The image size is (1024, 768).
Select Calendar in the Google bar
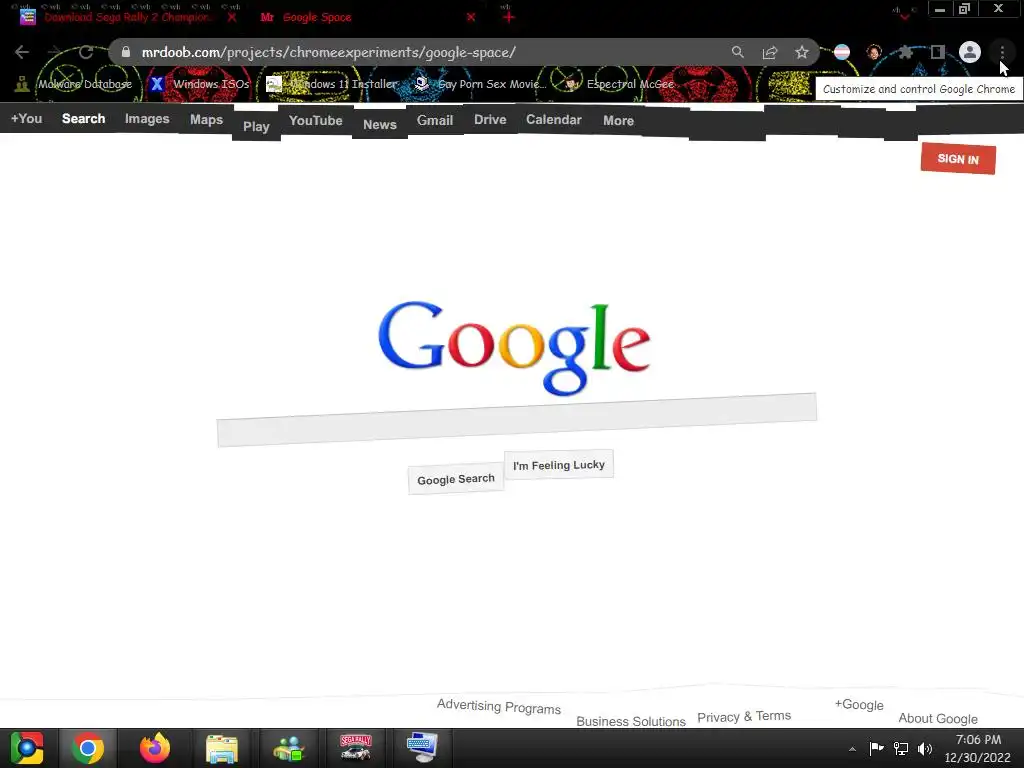(554, 120)
